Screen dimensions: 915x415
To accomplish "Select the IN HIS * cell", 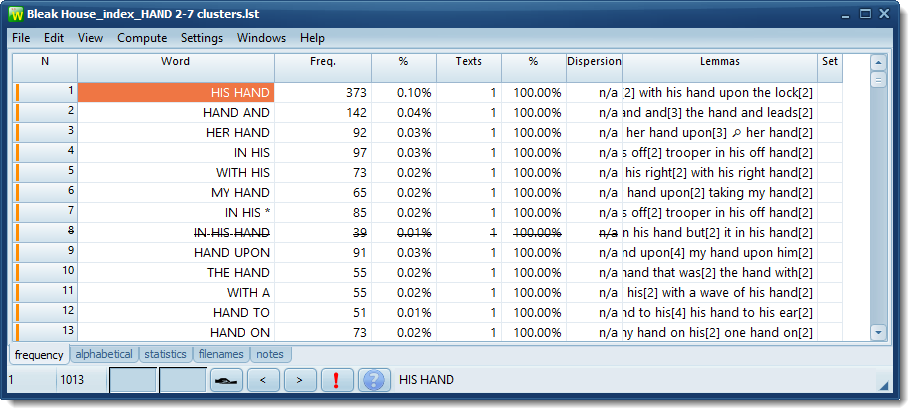I will pyautogui.click(x=176, y=212).
